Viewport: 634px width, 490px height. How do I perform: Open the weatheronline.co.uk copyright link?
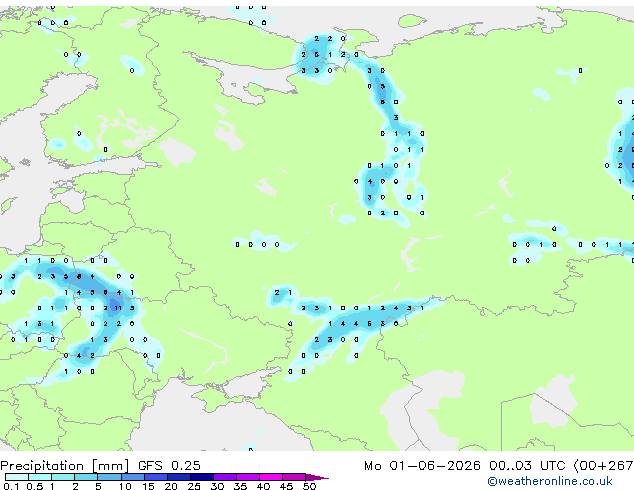pos(550,481)
